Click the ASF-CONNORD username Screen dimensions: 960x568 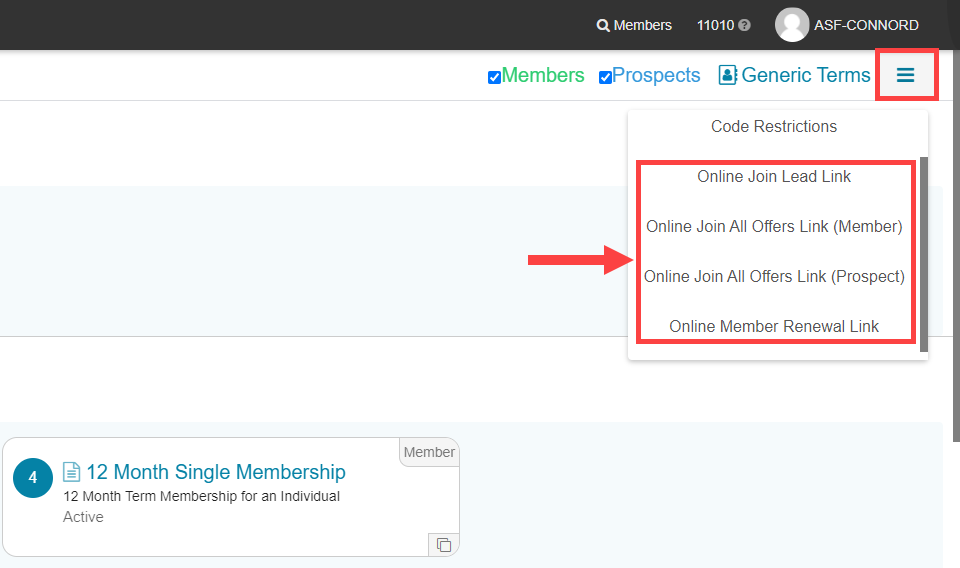[x=866, y=25]
